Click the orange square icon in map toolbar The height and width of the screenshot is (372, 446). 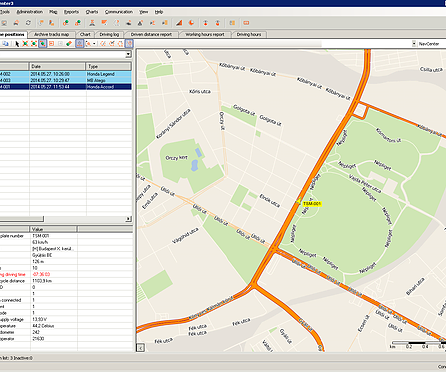click(51, 44)
